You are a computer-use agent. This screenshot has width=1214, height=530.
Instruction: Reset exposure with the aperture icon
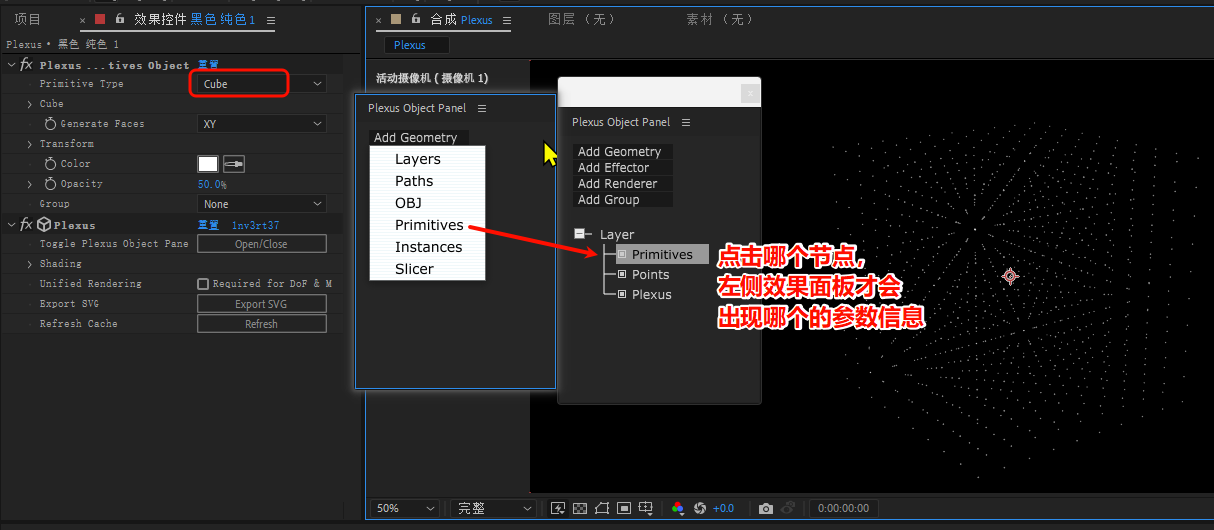700,508
